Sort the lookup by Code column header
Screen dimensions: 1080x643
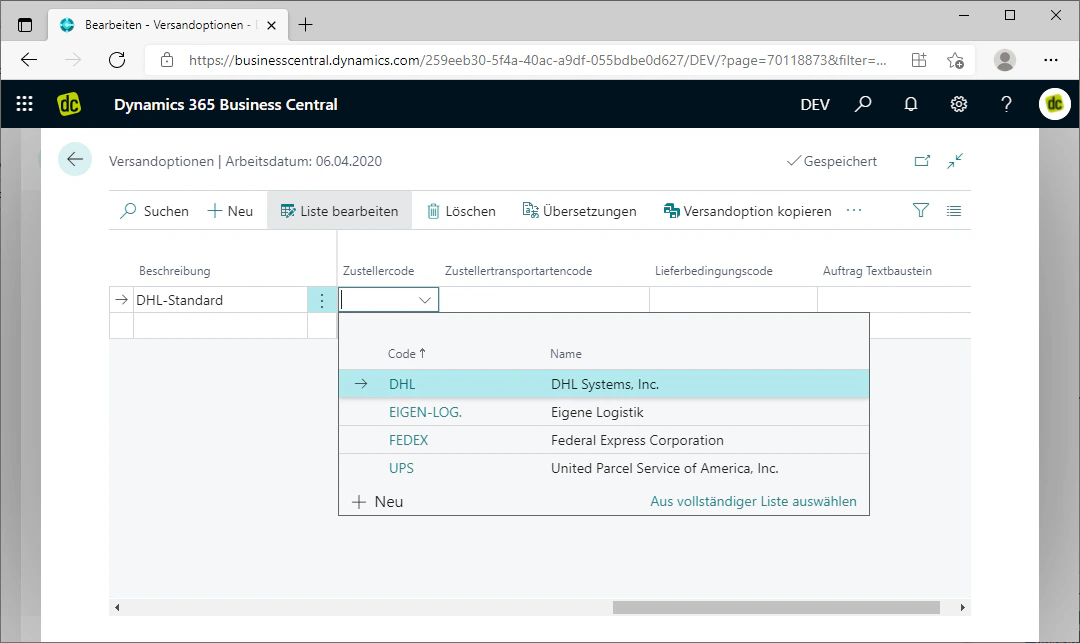point(406,353)
